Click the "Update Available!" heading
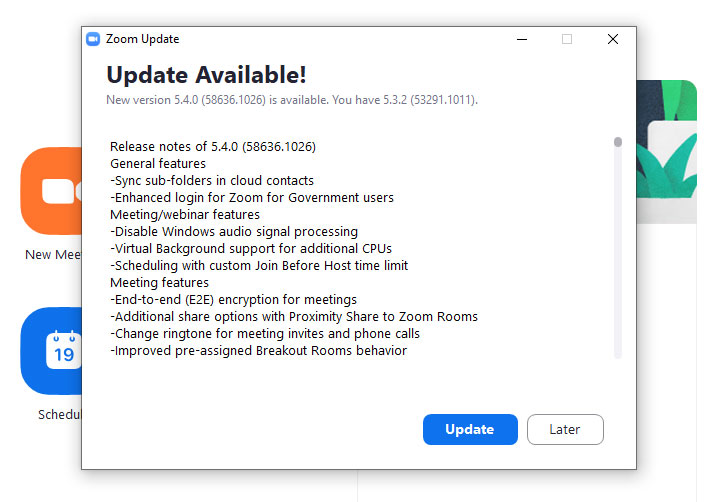 click(206, 75)
